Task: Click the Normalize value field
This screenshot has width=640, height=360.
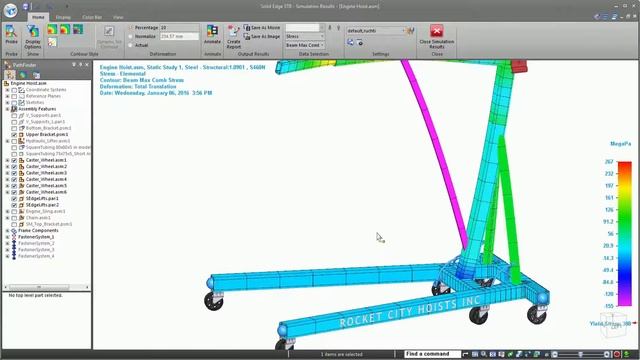Action: coord(179,36)
